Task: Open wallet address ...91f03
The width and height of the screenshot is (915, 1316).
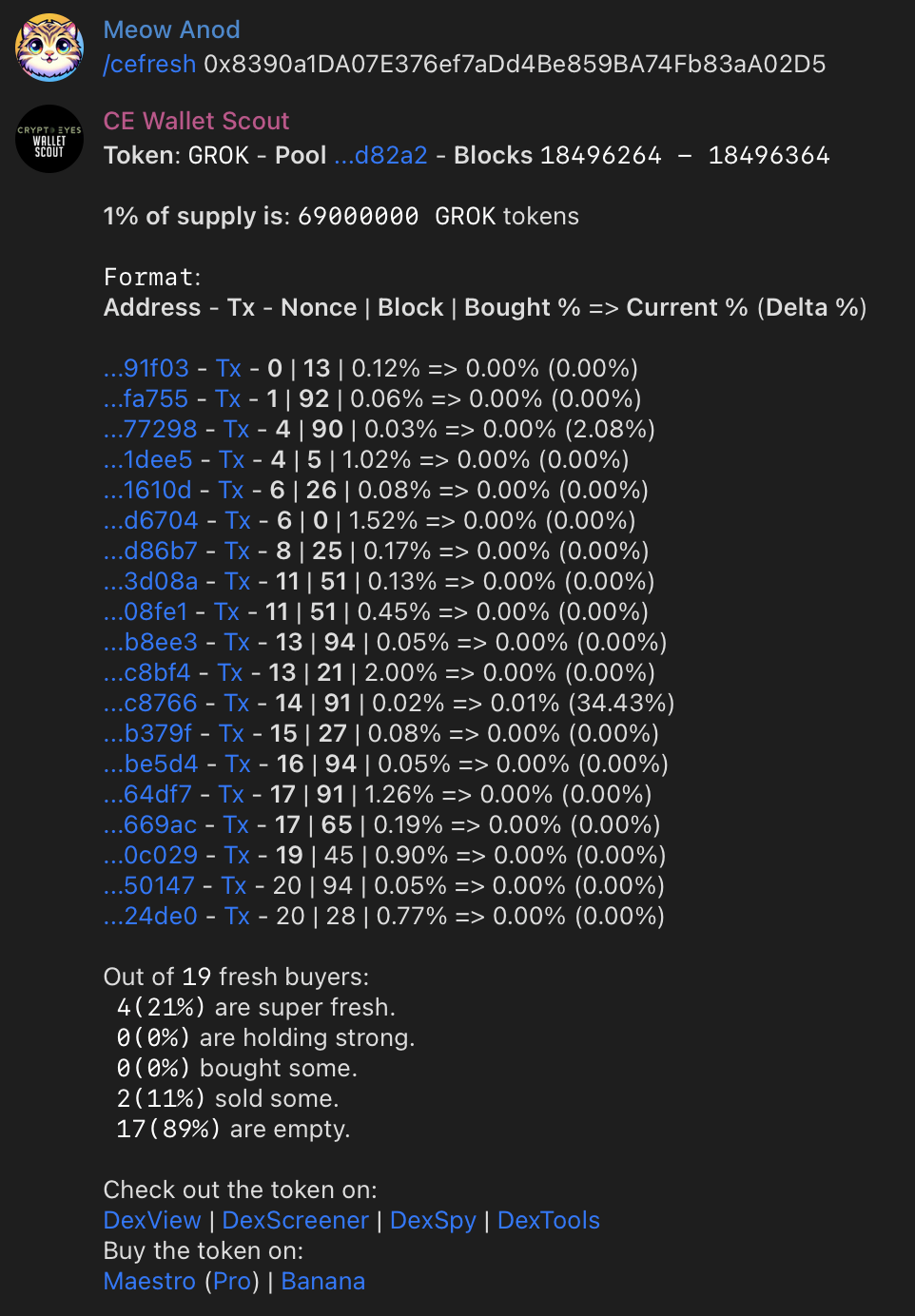Action: point(146,369)
